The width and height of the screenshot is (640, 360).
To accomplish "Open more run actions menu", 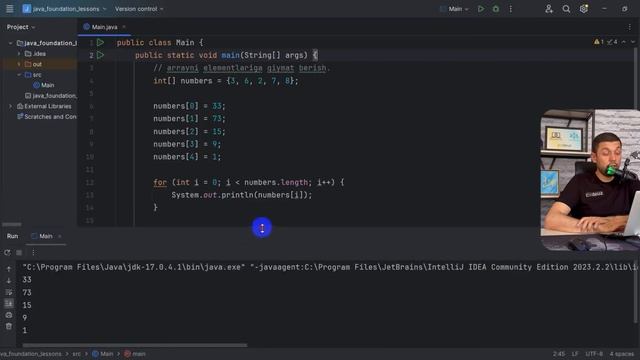I will (510, 9).
